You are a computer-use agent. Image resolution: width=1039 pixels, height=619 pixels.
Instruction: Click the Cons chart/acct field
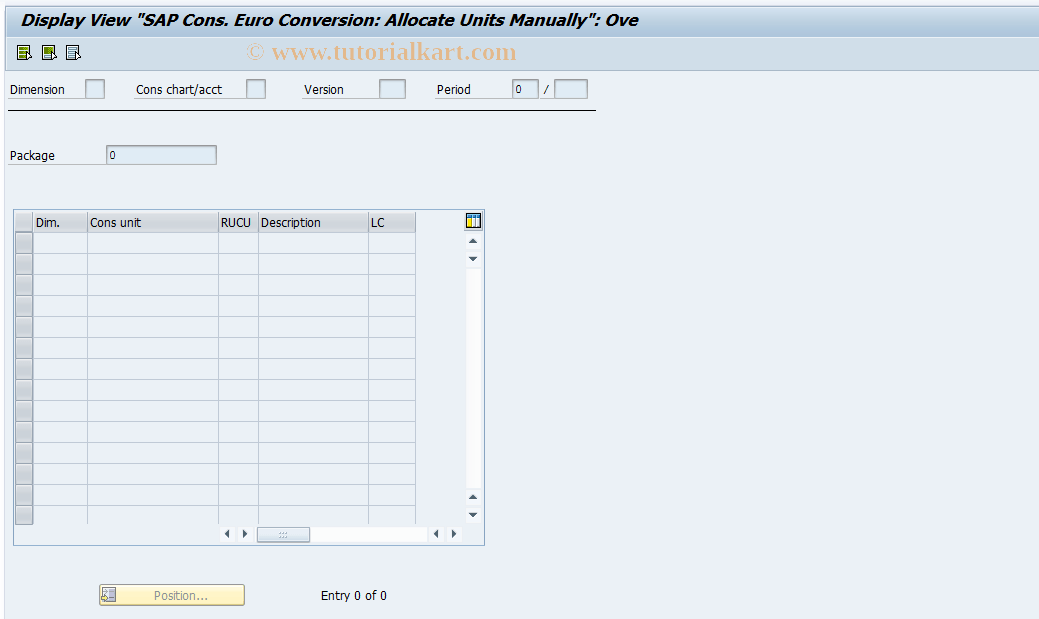click(x=255, y=88)
